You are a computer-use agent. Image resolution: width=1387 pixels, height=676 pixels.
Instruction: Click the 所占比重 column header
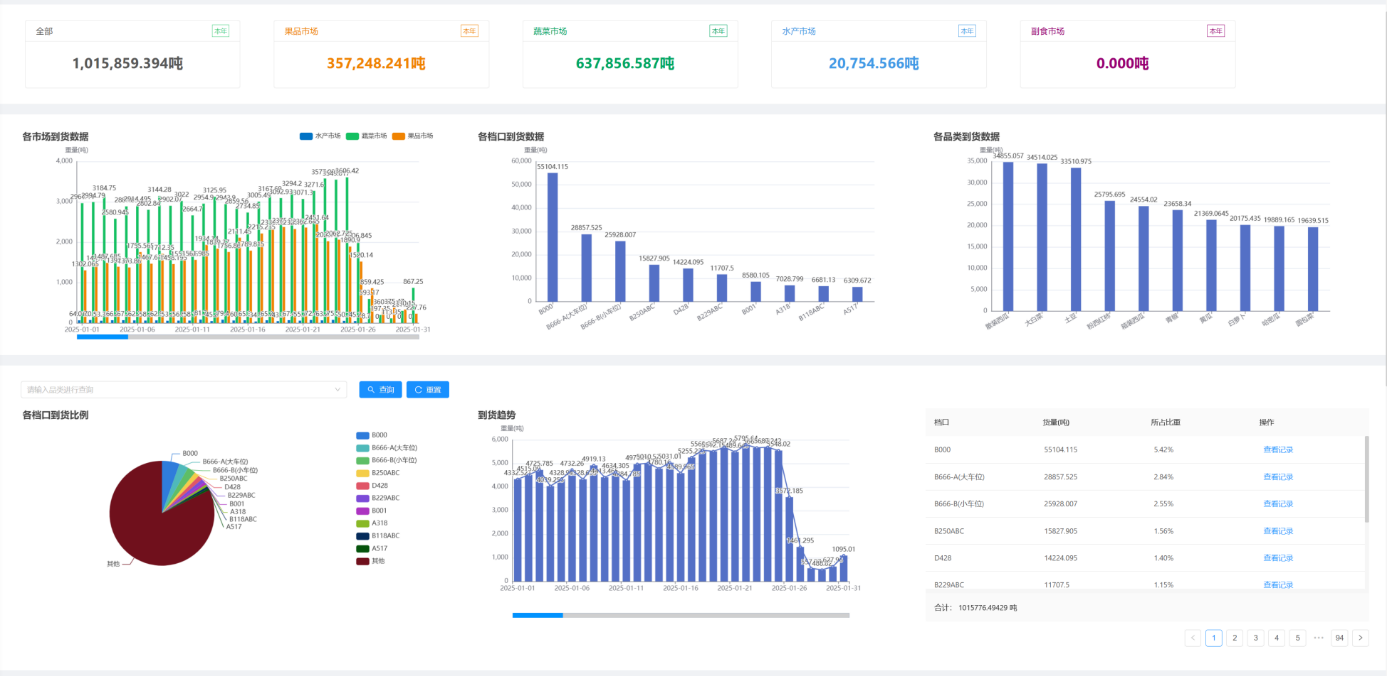[1165, 422]
